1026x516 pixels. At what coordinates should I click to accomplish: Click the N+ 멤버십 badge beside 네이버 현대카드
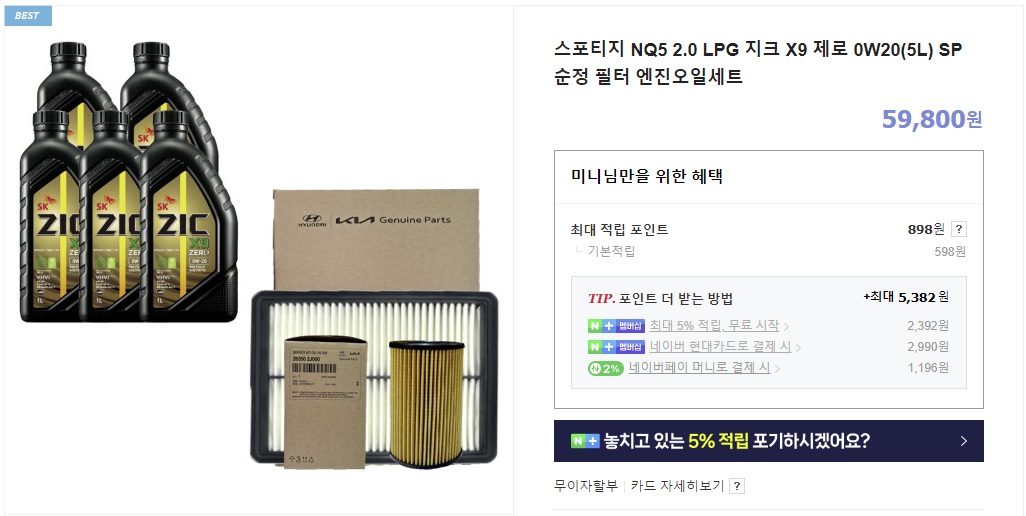tap(616, 347)
